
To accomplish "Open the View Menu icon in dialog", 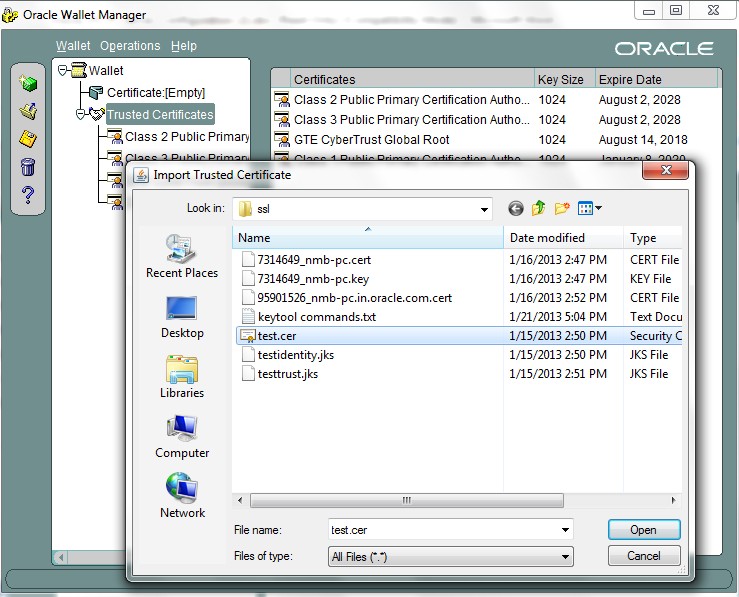I will (x=589, y=208).
